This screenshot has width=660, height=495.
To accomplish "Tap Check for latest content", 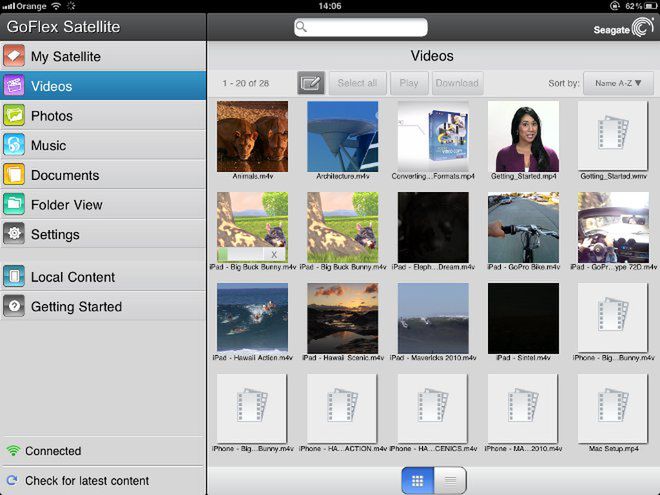I will point(87,481).
